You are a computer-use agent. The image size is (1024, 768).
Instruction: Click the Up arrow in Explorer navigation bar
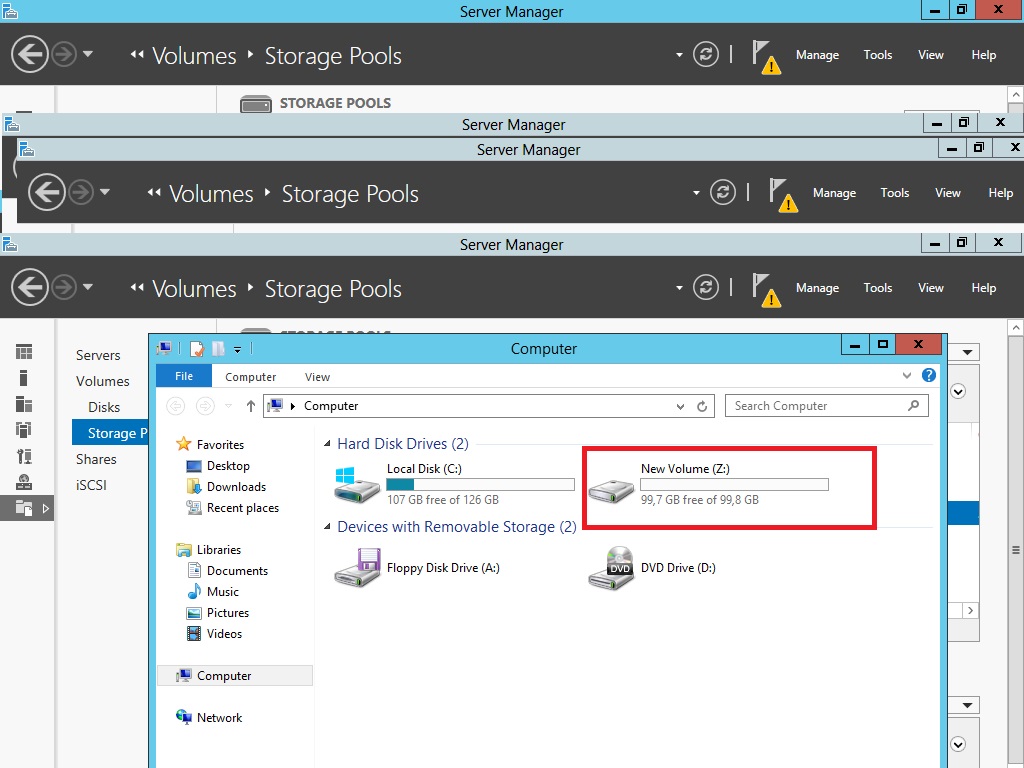[x=251, y=406]
